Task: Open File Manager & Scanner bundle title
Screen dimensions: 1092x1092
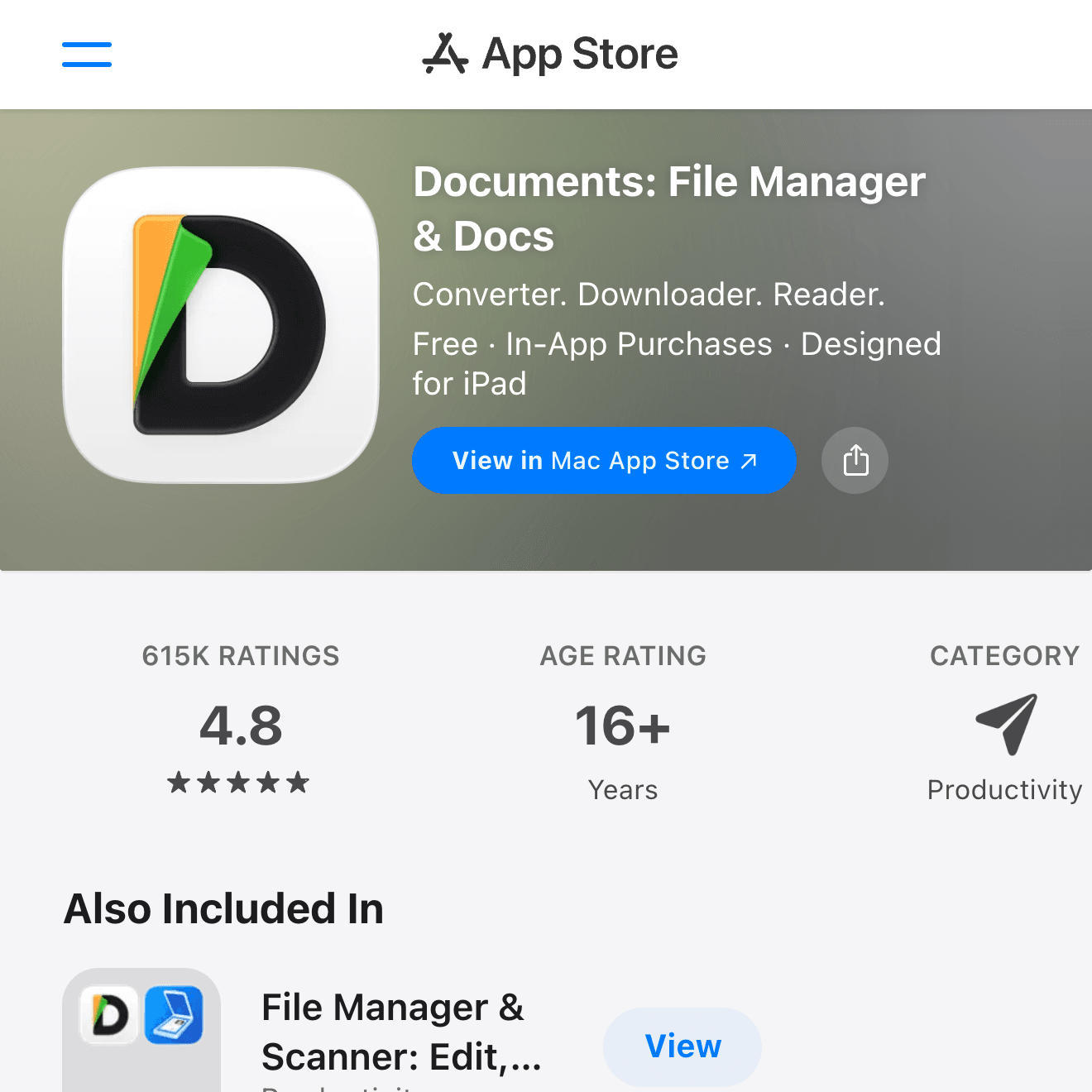Action: click(401, 1032)
